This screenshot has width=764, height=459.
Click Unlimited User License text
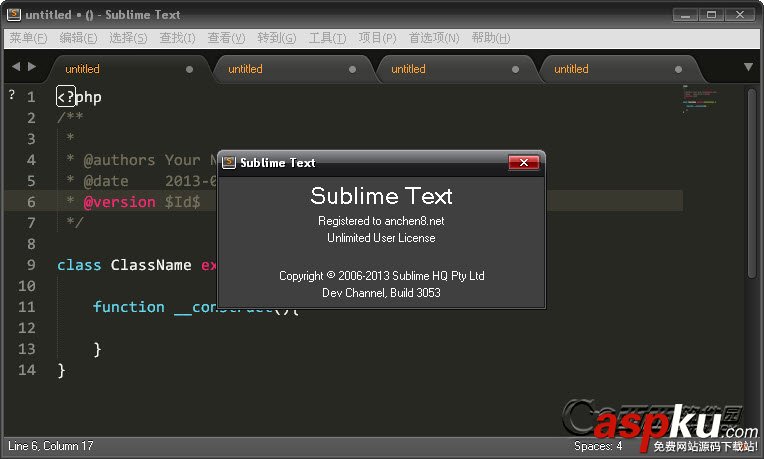click(x=381, y=238)
